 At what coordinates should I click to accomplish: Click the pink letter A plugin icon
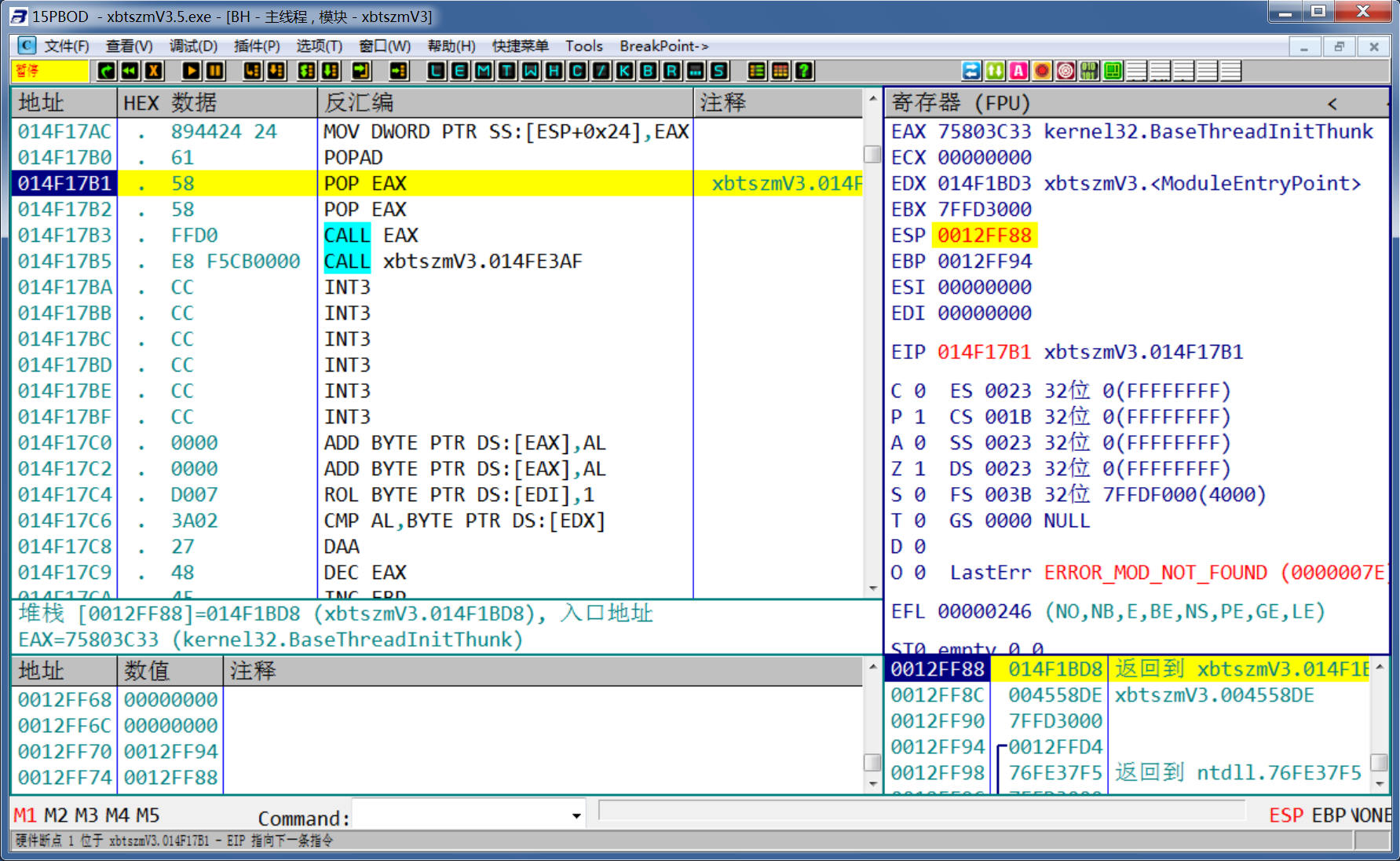pyautogui.click(x=1018, y=71)
